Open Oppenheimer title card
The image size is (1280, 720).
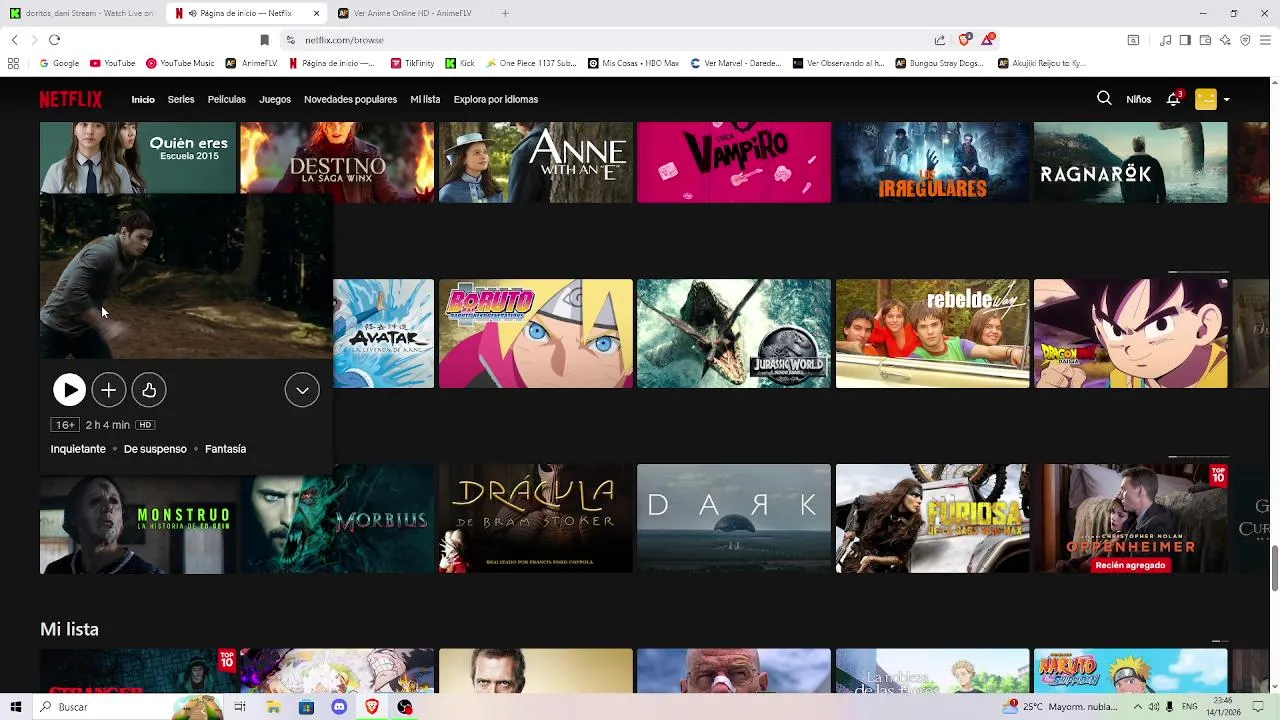pos(1130,518)
